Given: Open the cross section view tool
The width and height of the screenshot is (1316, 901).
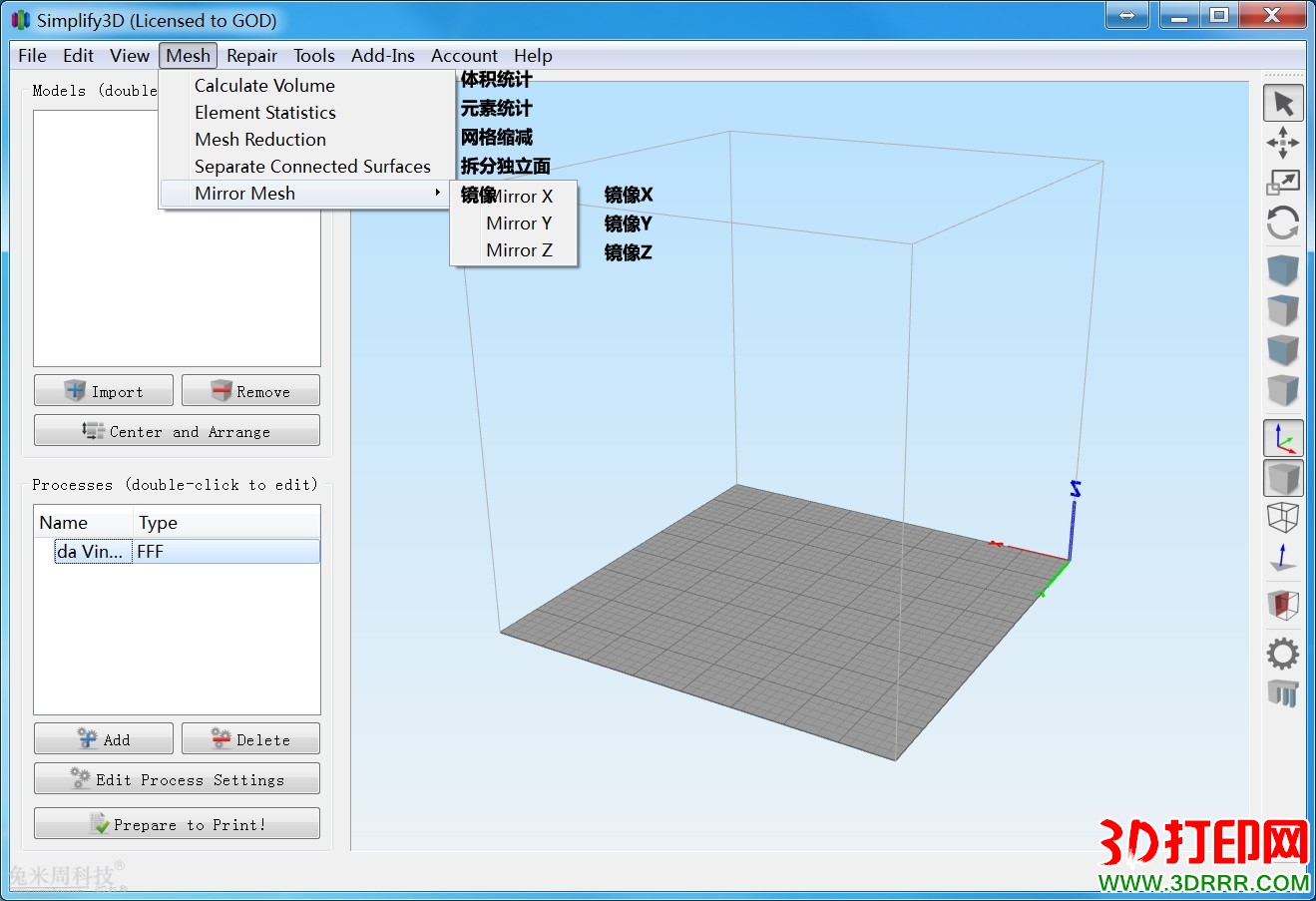Looking at the screenshot, I should click(1283, 605).
